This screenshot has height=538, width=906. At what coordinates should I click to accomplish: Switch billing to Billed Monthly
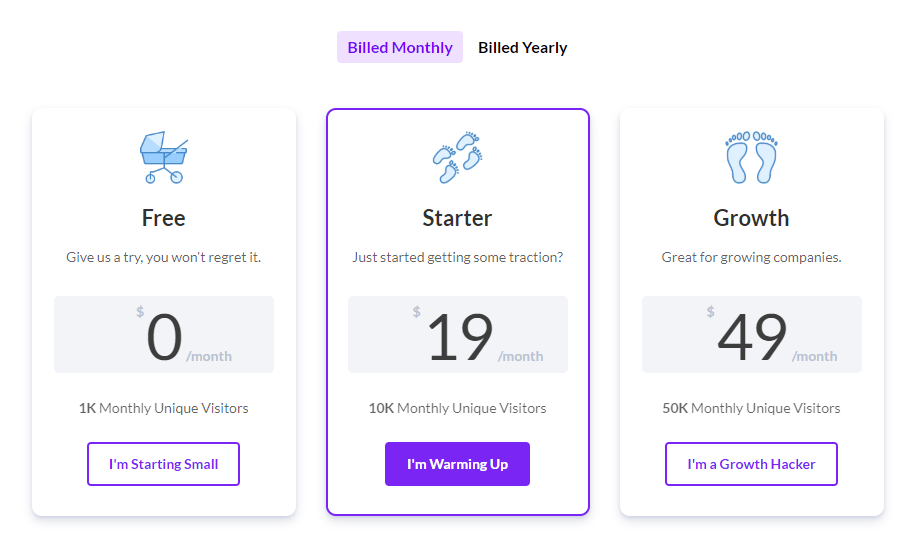[400, 47]
